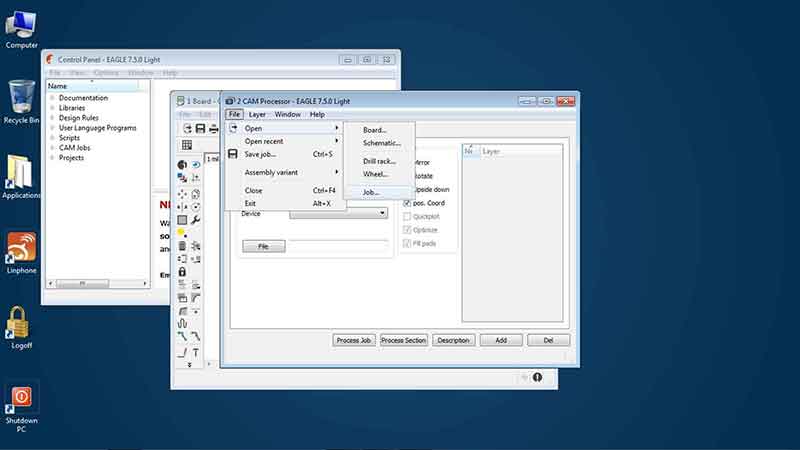800x450 pixels.
Task: Open the Window menu in CAM Processor
Action: click(288, 114)
